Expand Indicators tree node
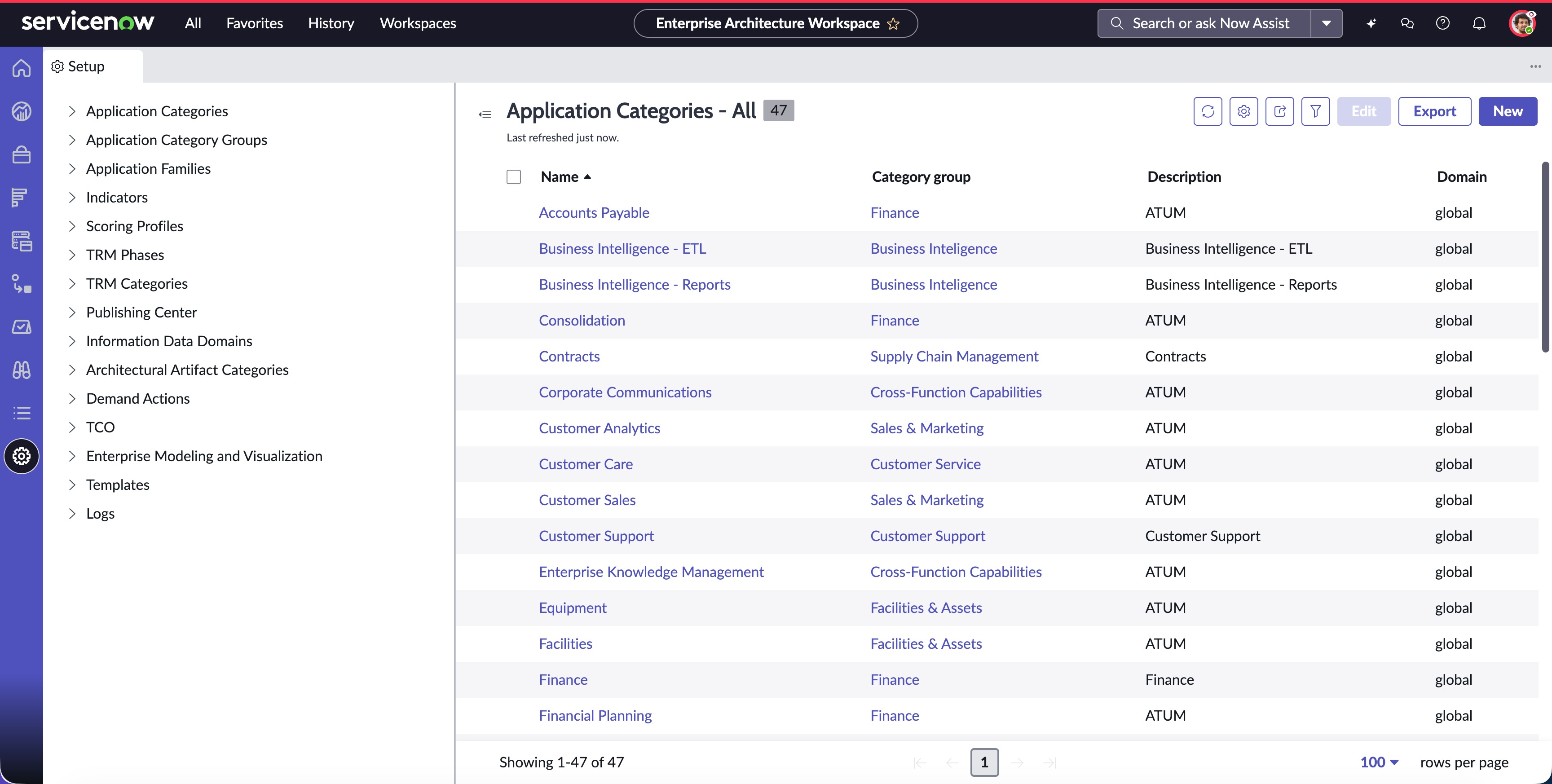Image resolution: width=1552 pixels, height=784 pixels. point(72,198)
